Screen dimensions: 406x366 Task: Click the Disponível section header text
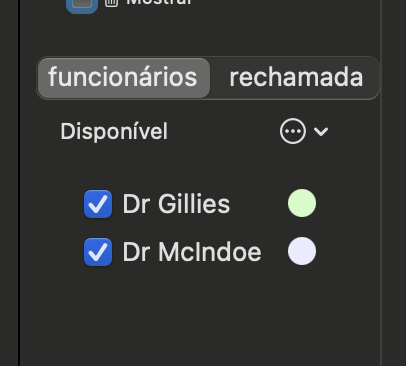(114, 132)
